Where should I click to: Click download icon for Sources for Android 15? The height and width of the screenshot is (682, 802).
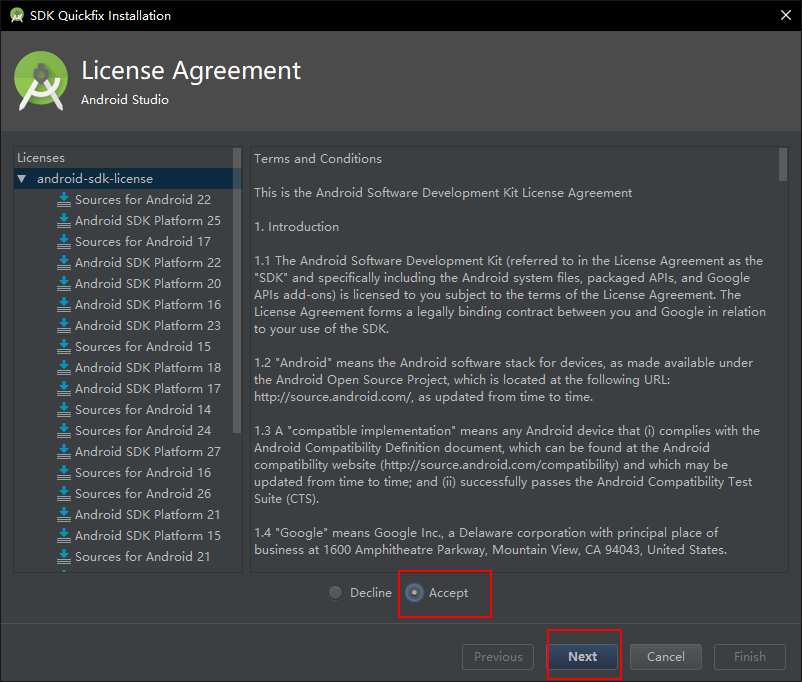tap(64, 346)
